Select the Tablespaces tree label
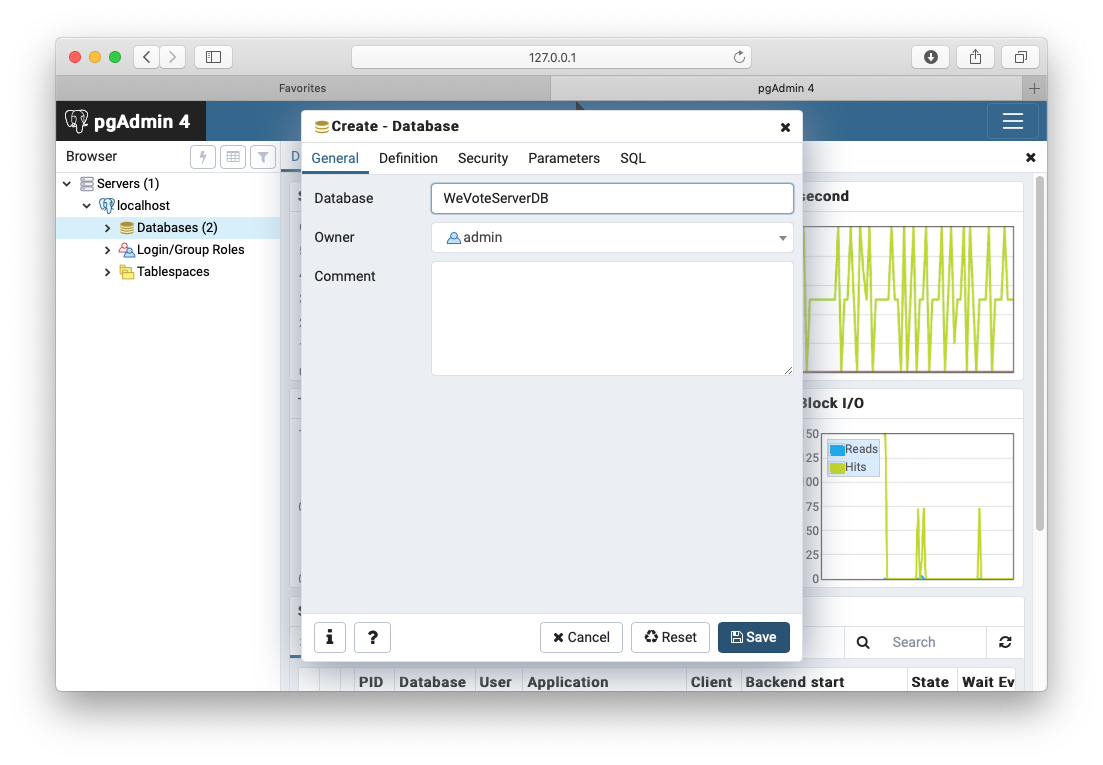Viewport: 1103px width, 765px height. click(x=173, y=271)
